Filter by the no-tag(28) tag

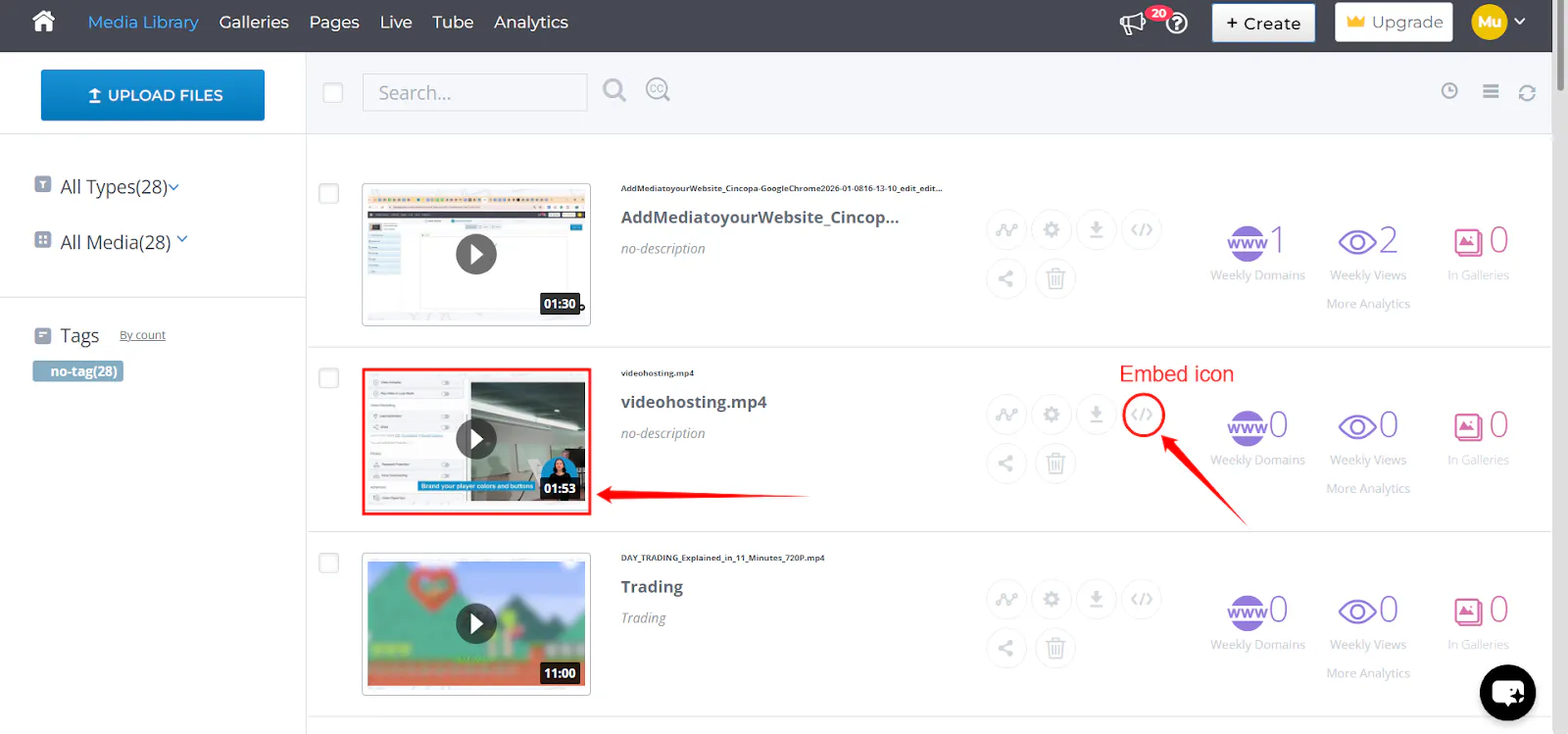click(x=78, y=371)
